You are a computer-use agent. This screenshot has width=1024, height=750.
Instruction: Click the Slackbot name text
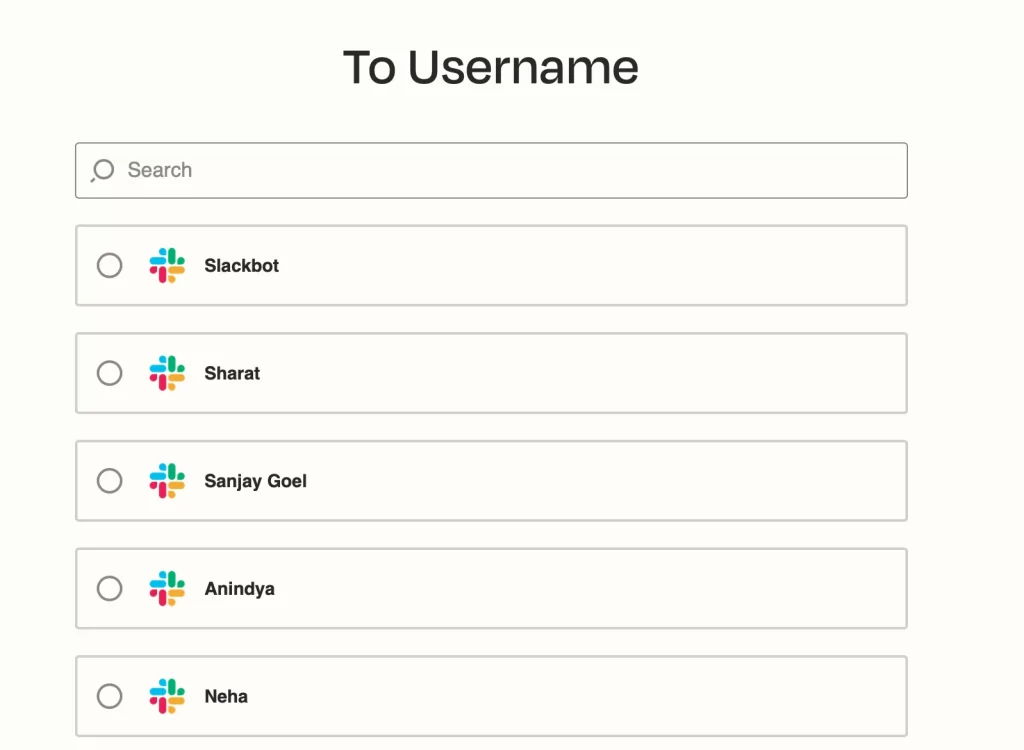(x=242, y=266)
